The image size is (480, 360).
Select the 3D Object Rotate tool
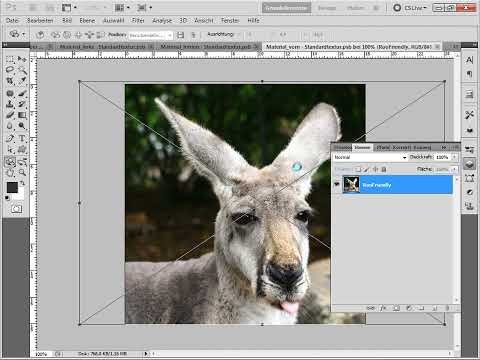click(x=10, y=162)
